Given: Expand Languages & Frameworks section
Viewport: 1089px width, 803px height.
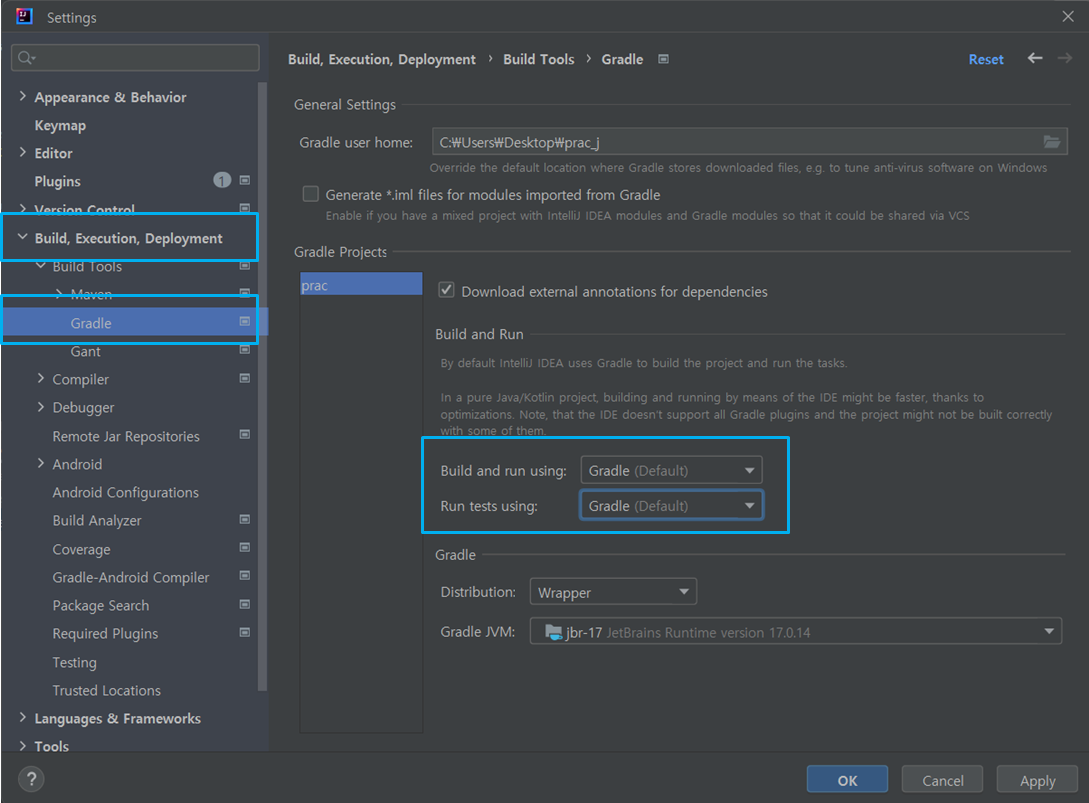Looking at the screenshot, I should tap(22, 718).
